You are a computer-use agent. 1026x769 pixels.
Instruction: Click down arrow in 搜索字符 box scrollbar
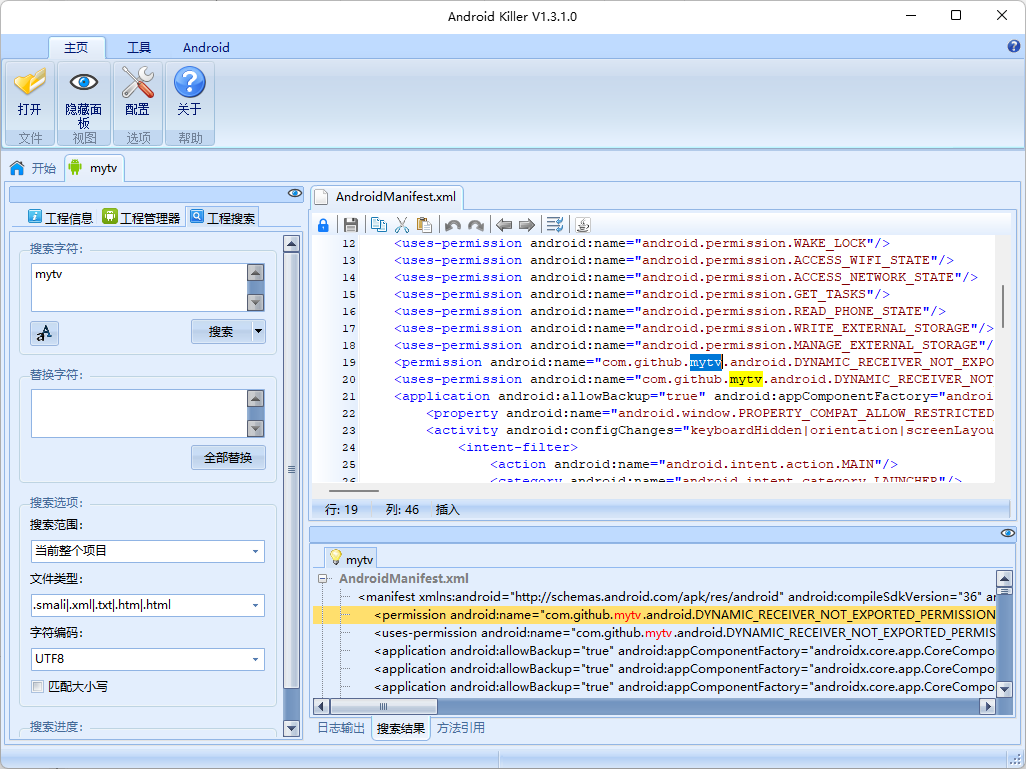pyautogui.click(x=255, y=302)
